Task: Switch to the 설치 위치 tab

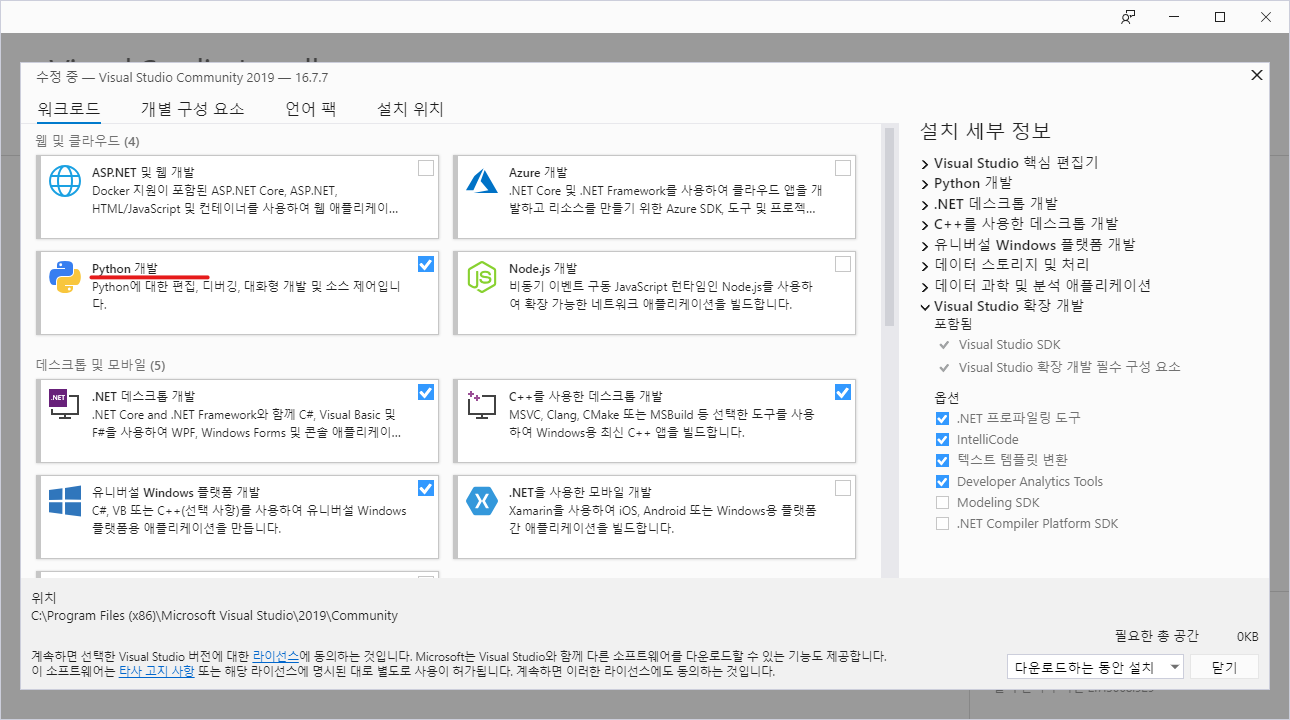Action: (410, 109)
